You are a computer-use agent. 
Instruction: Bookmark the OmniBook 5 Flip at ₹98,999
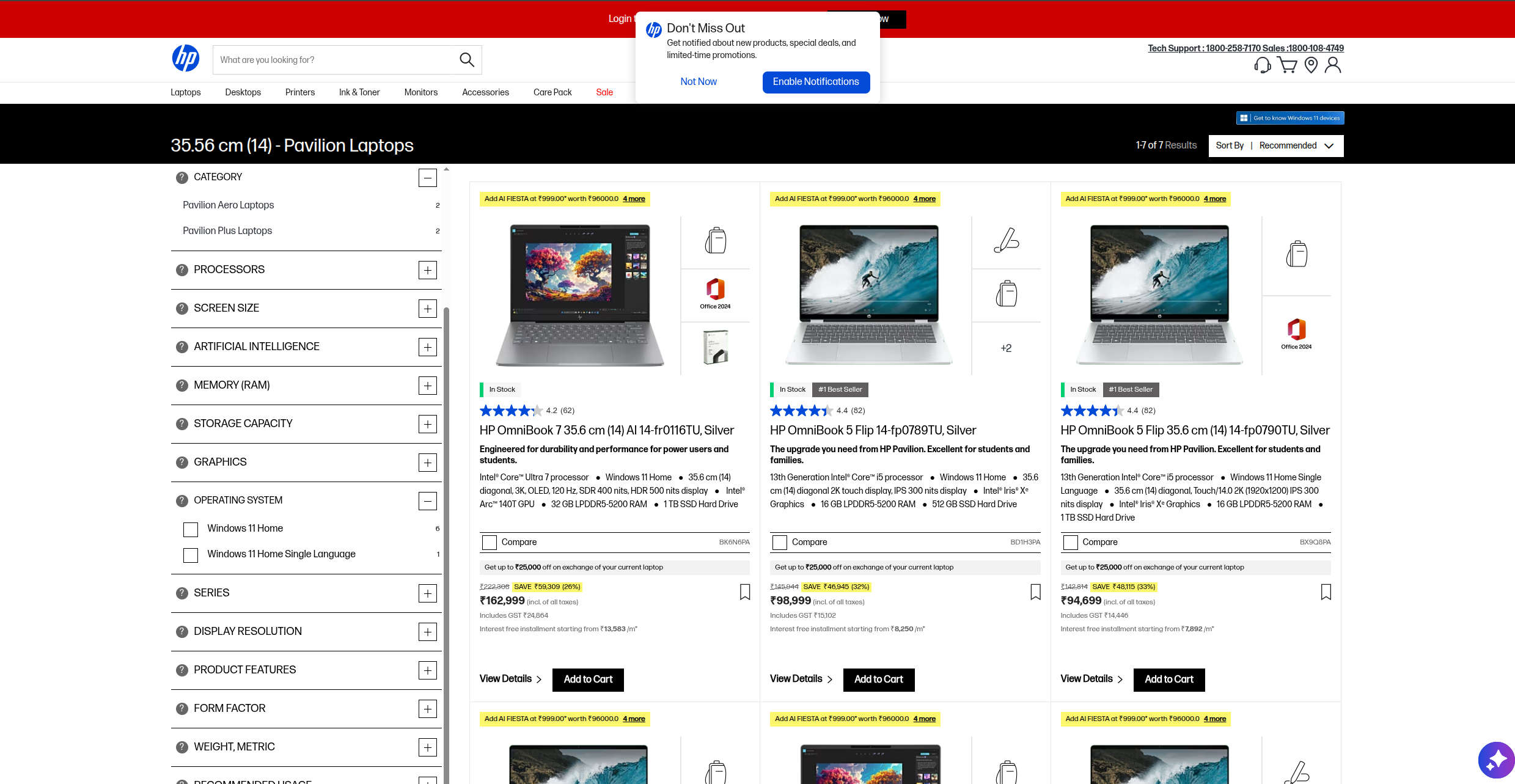(1035, 592)
